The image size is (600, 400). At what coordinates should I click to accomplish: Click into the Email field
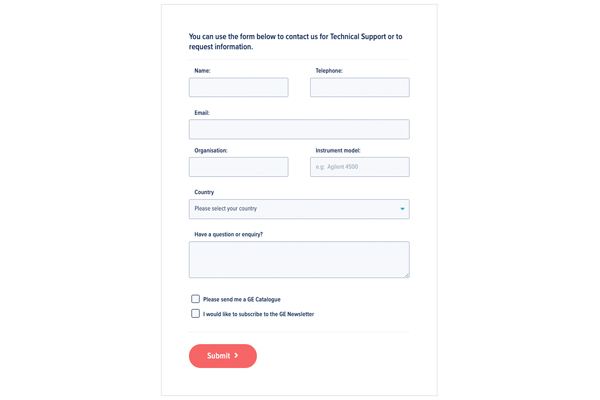click(299, 129)
